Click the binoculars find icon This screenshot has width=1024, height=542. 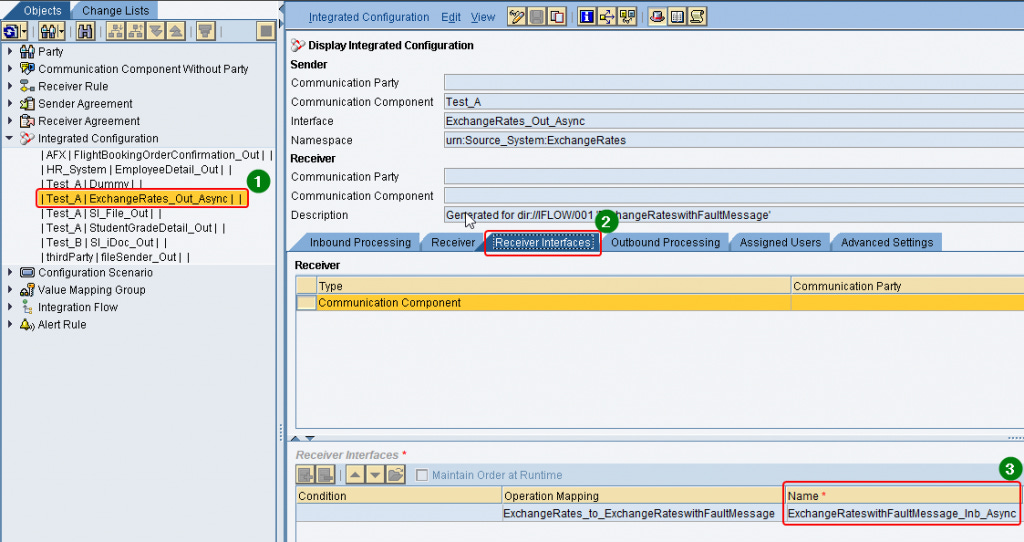pyautogui.click(x=85, y=31)
